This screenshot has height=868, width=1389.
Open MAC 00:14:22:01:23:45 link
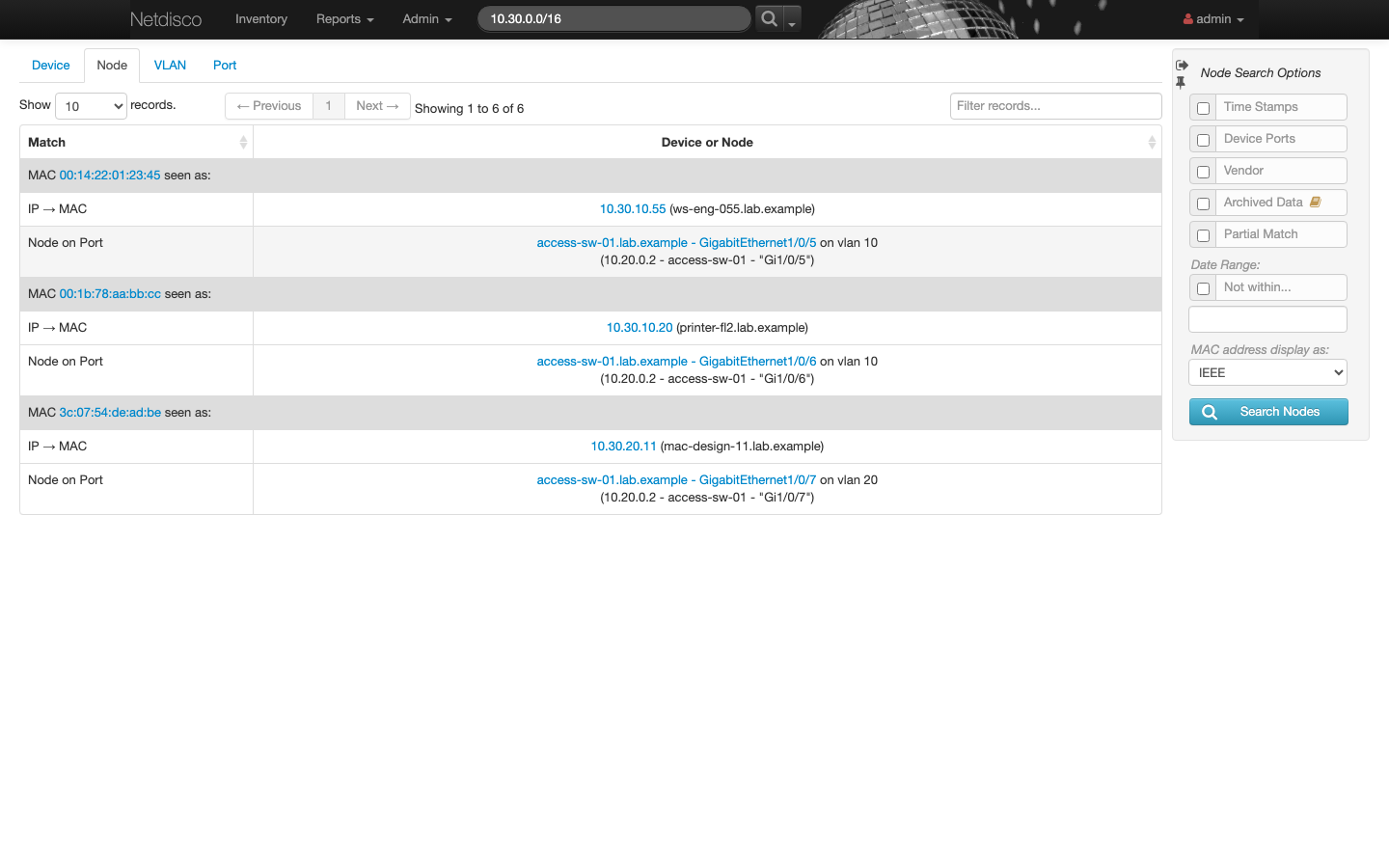110,176
